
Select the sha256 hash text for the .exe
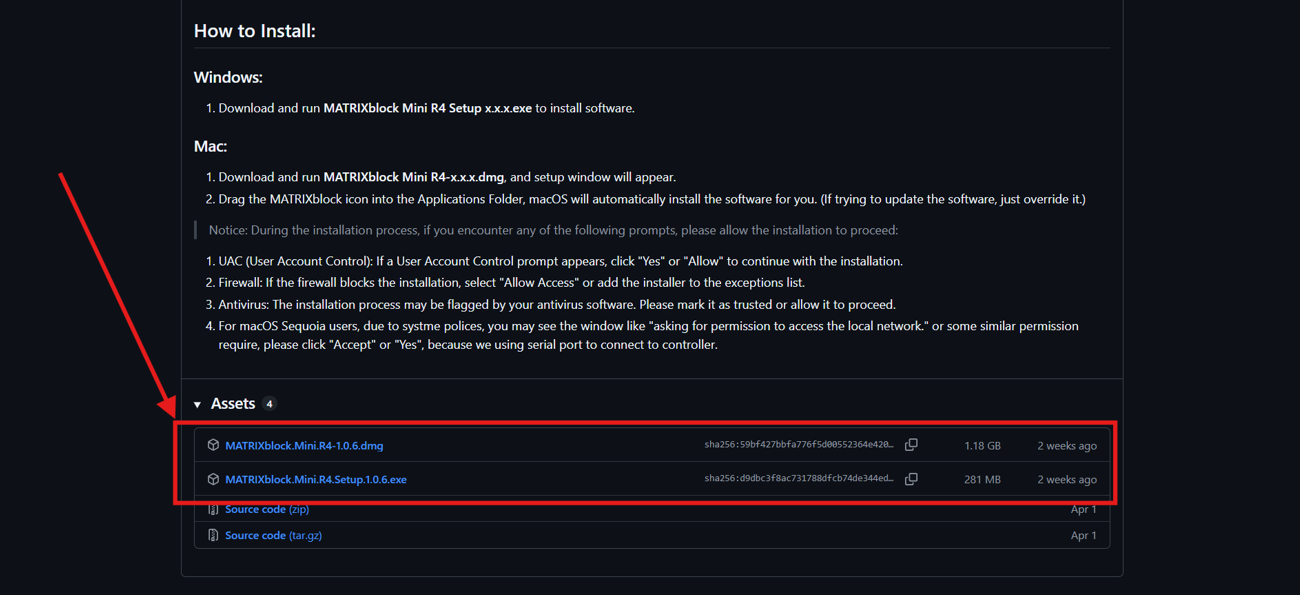pos(798,479)
